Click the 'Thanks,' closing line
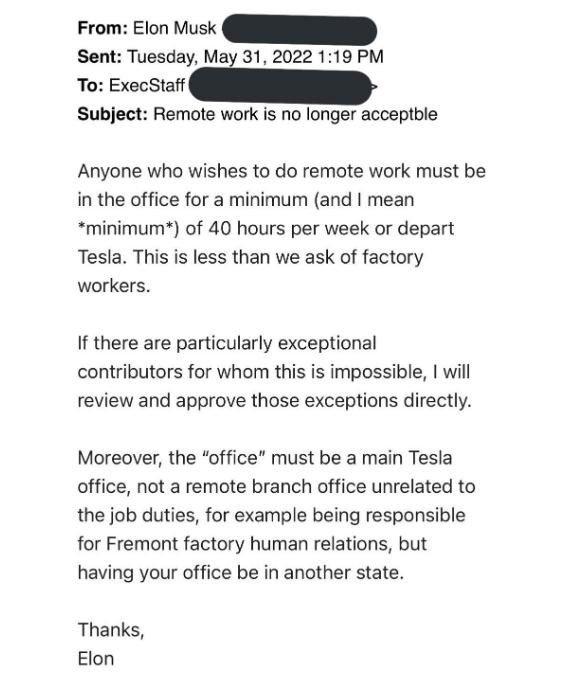The width and height of the screenshot is (566, 689). click(111, 630)
